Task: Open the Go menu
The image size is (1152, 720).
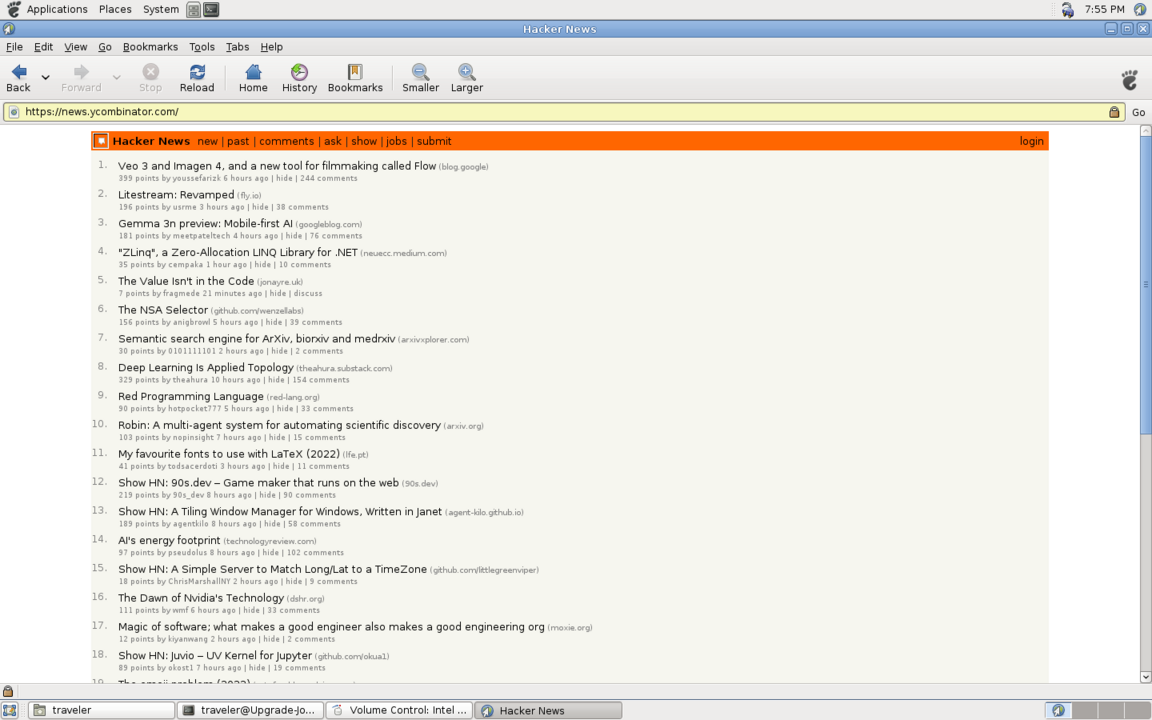Action: [x=105, y=46]
